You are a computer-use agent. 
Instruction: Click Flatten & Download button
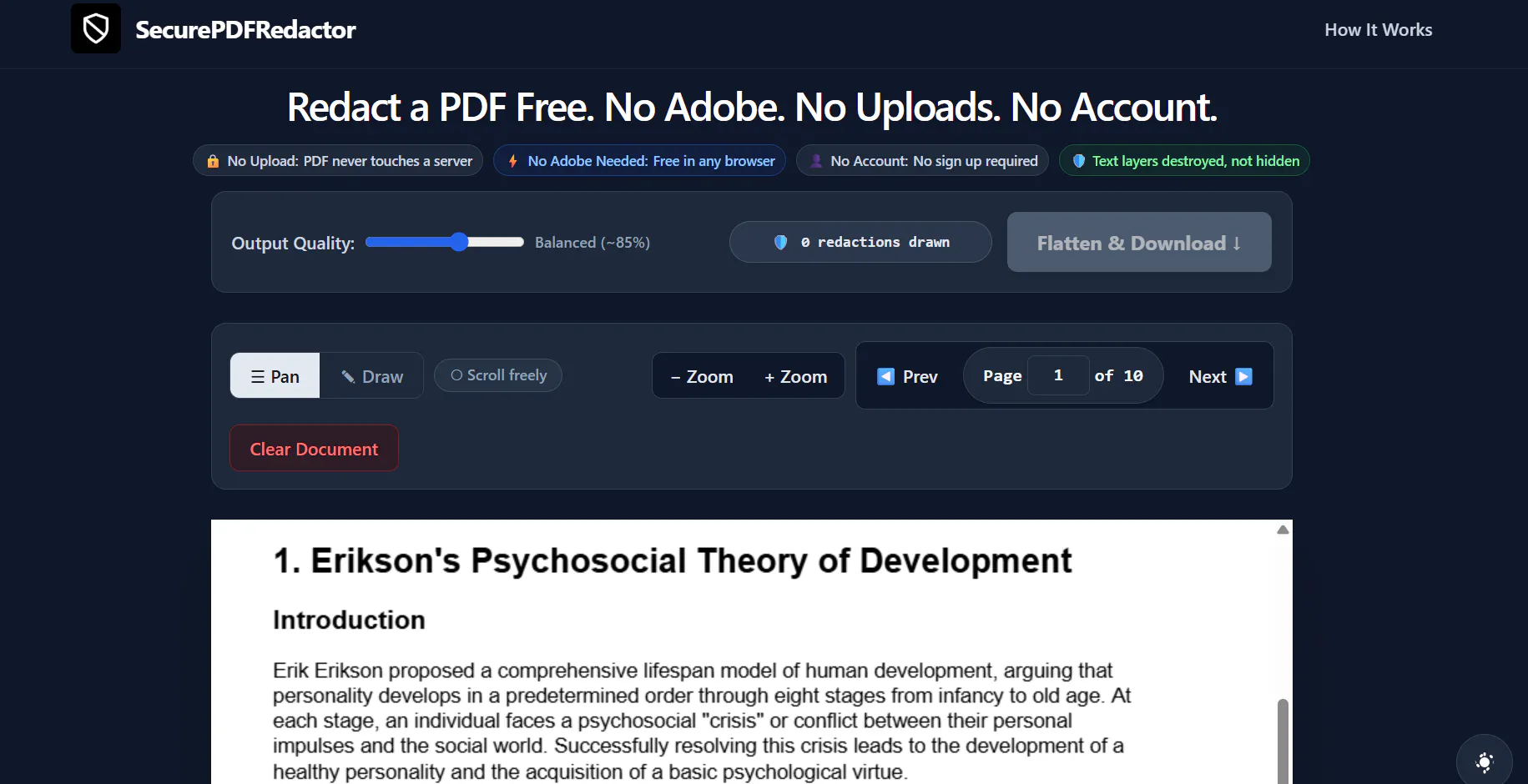[1139, 242]
